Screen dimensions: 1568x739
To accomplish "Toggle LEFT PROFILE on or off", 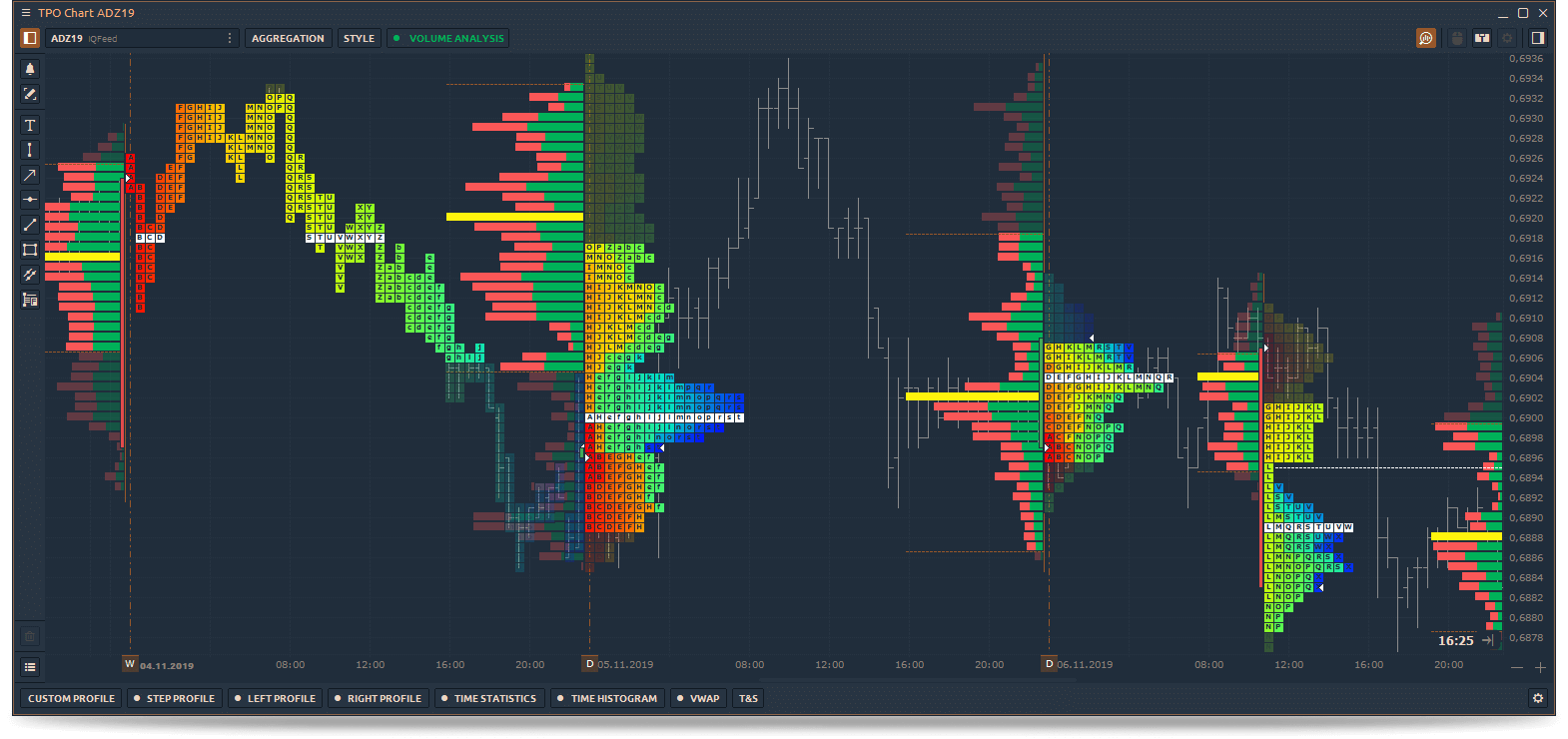I will click(275, 698).
